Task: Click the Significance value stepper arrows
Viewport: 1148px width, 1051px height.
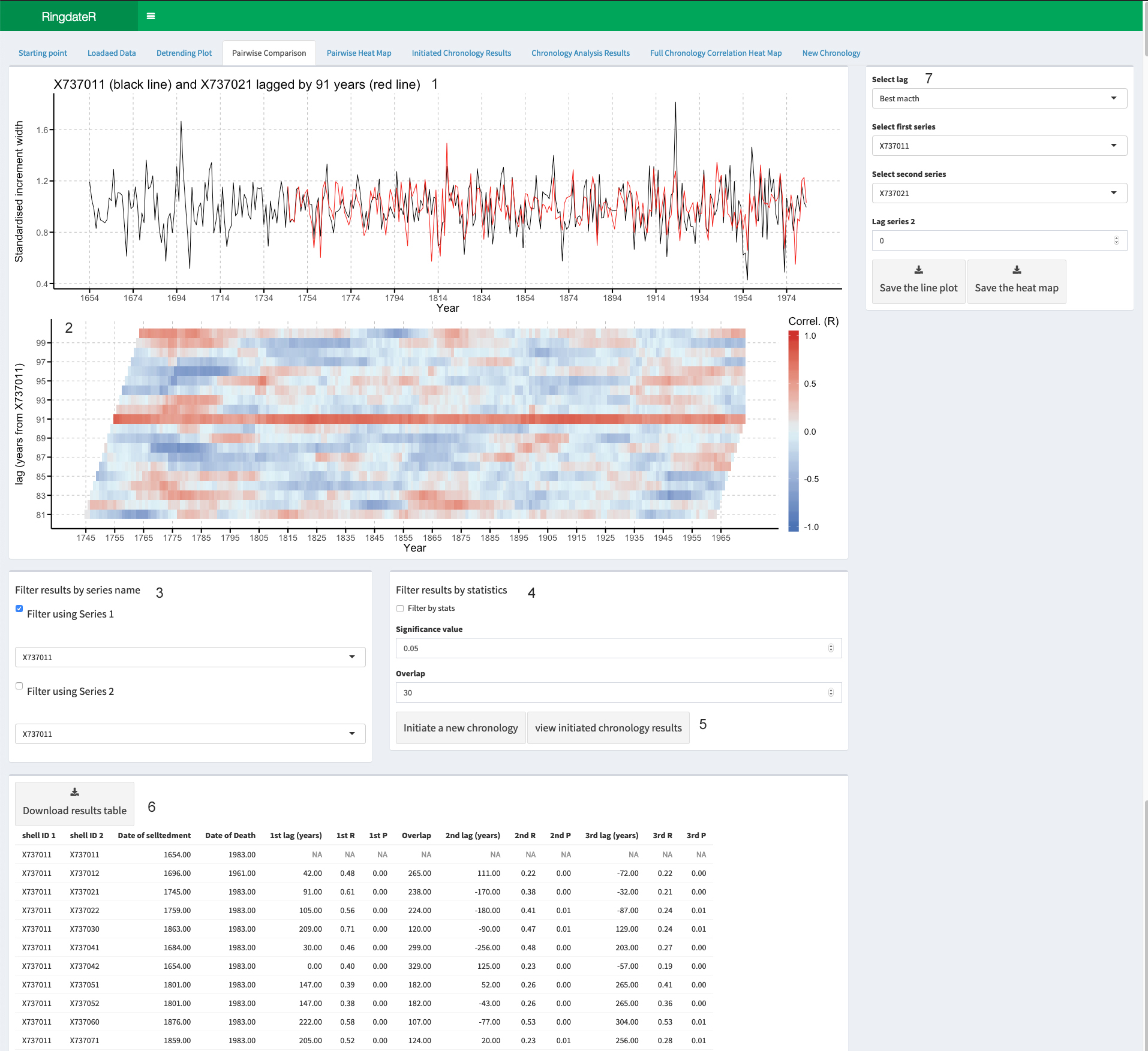Action: pos(831,648)
